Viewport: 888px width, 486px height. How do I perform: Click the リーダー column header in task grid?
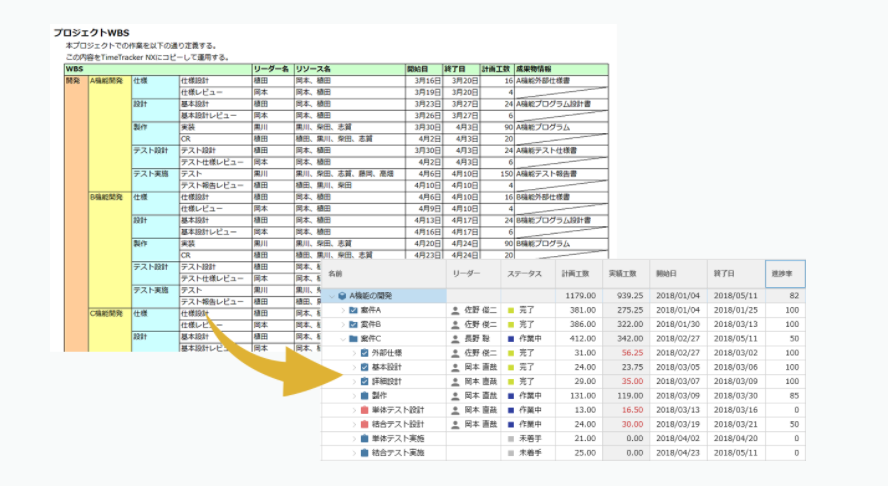click(x=473, y=274)
